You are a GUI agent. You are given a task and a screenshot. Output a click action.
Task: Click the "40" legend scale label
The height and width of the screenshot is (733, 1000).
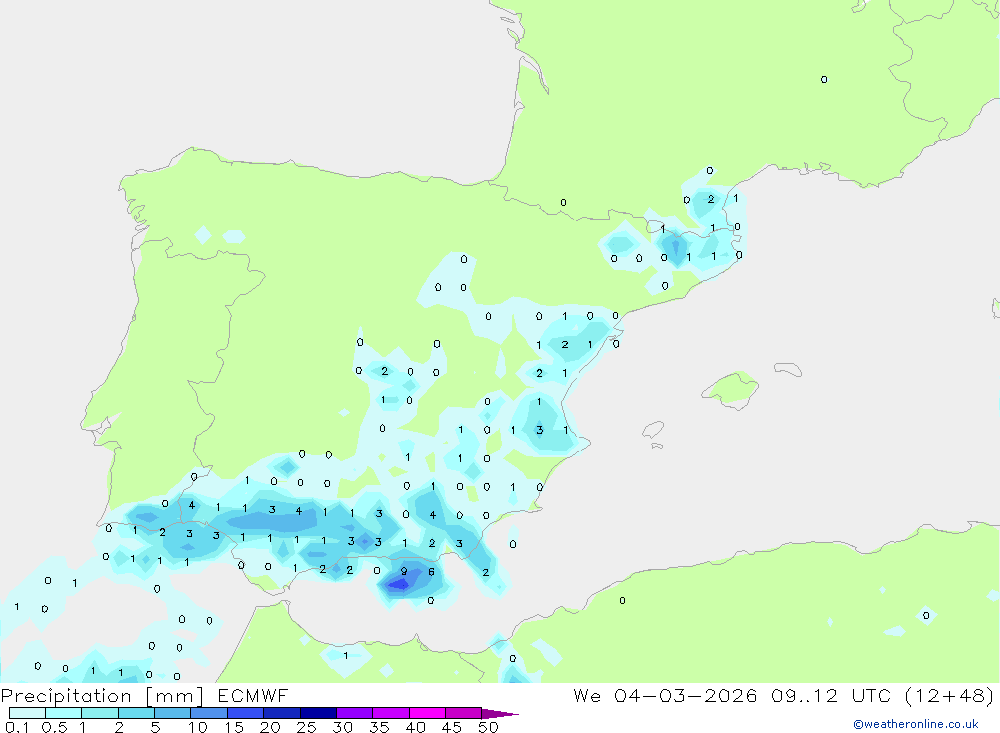pos(416,727)
